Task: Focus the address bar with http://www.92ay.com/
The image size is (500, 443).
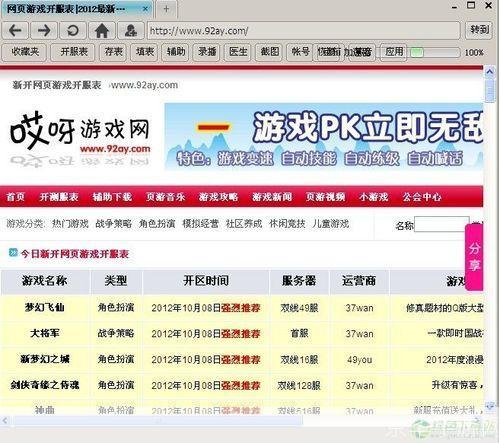Action: point(303,31)
